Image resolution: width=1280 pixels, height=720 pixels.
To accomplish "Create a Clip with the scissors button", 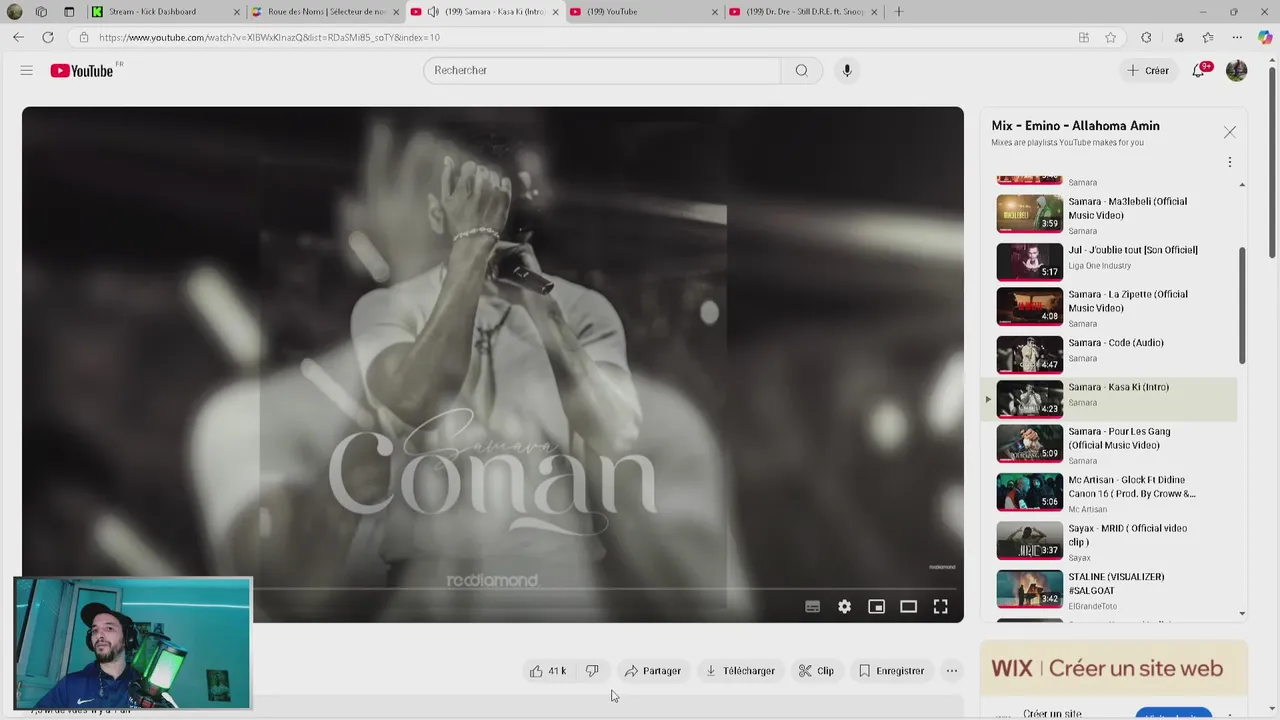I will coord(816,671).
